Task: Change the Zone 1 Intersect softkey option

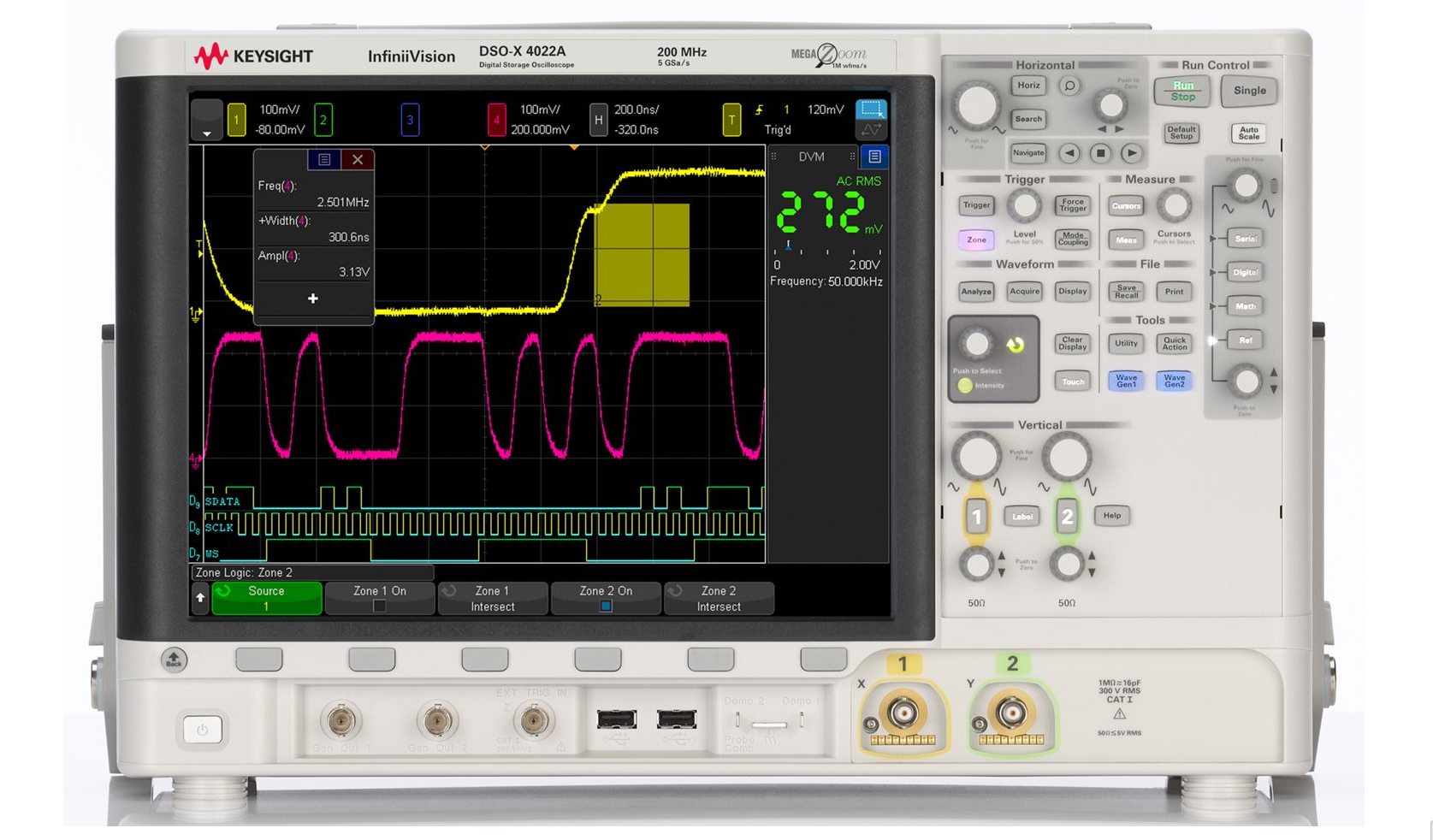Action: coord(493,598)
